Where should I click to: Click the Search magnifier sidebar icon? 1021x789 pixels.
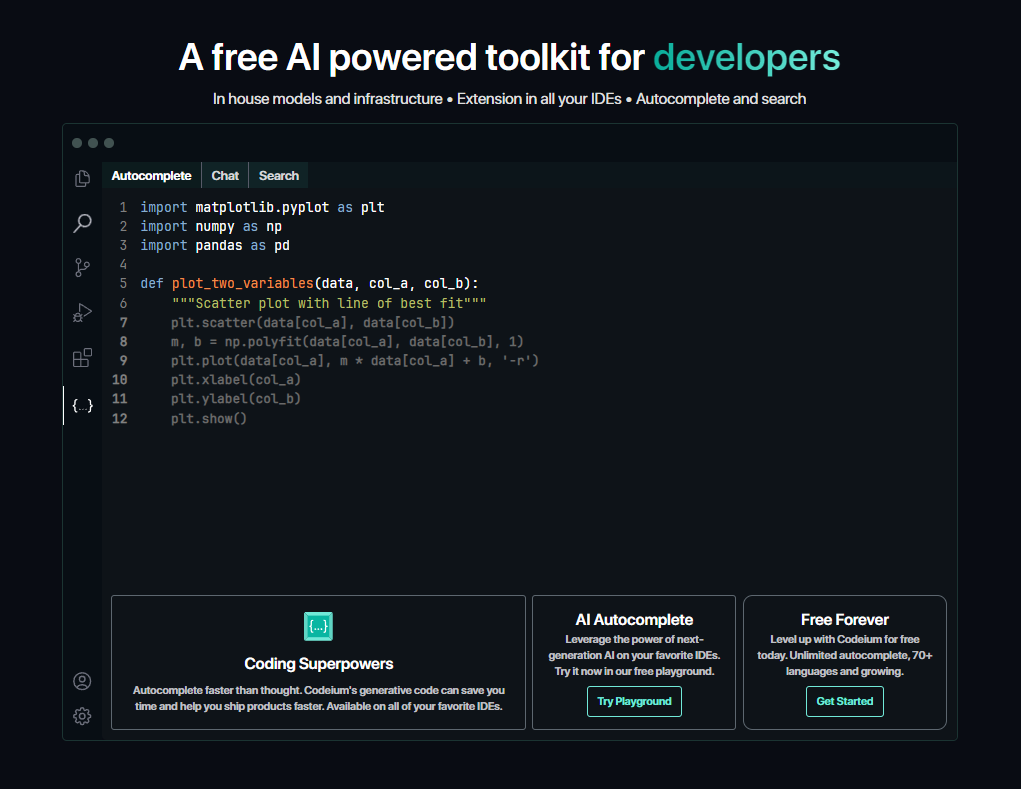tap(82, 223)
